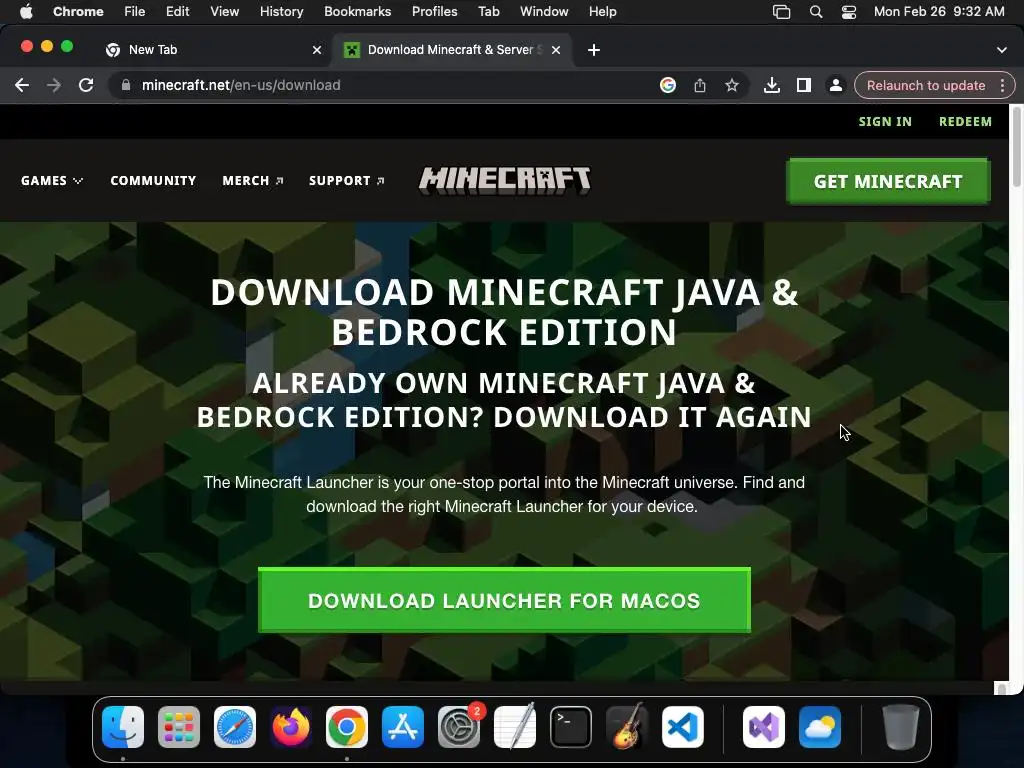Expand the tab search chevron

(x=1002, y=50)
